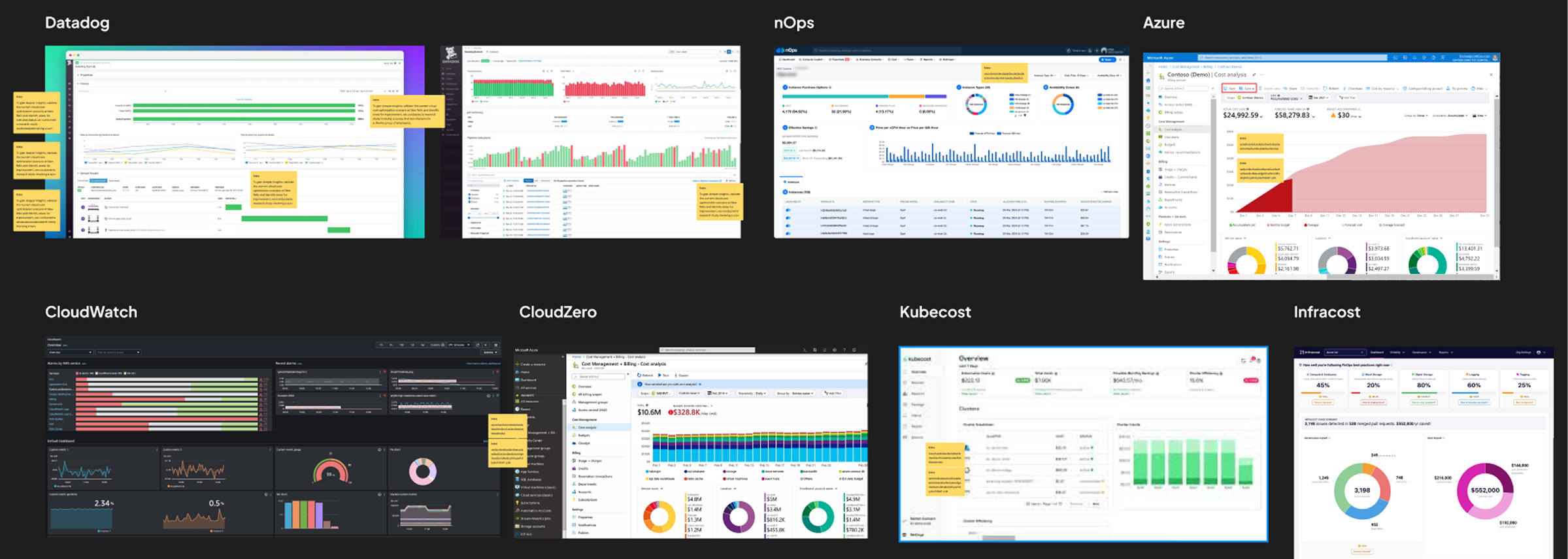
Task: Click Add filter in Contoso cost analysis
Action: pyautogui.click(x=1347, y=97)
